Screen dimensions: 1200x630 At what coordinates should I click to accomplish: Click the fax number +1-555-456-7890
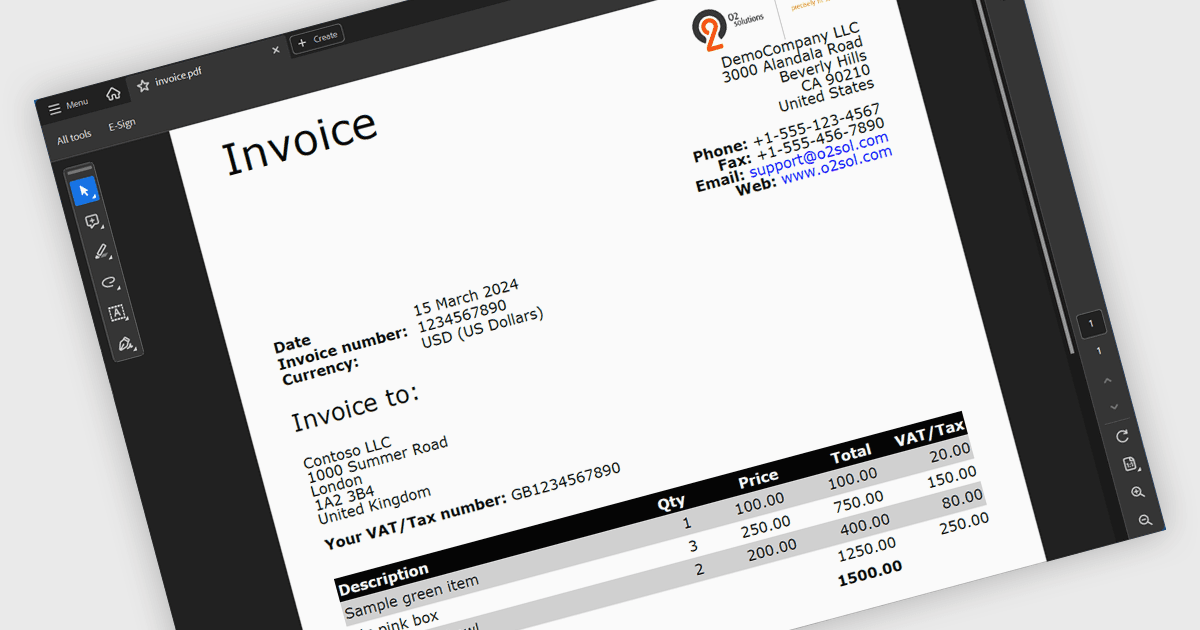821,140
